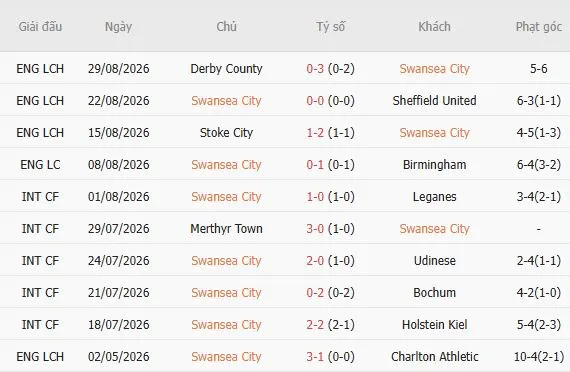Open Swansea City away link on 29/08/2026
Screen dimensions: 570x372
click(x=434, y=69)
